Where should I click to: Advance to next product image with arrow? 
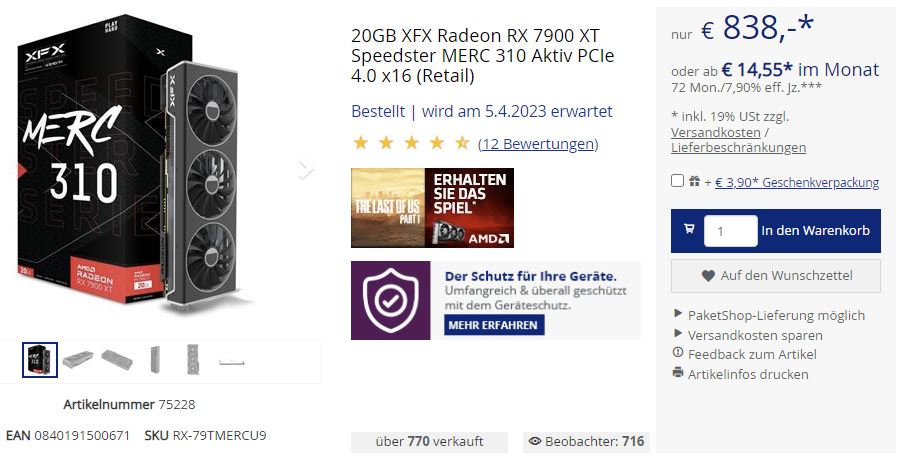306,169
